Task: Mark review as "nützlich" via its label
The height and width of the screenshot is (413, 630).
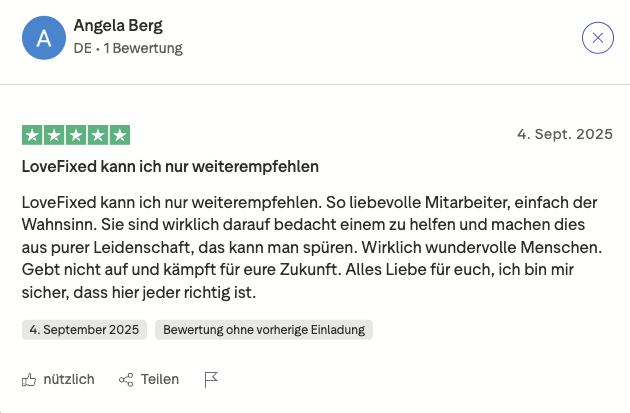Action: pos(69,379)
